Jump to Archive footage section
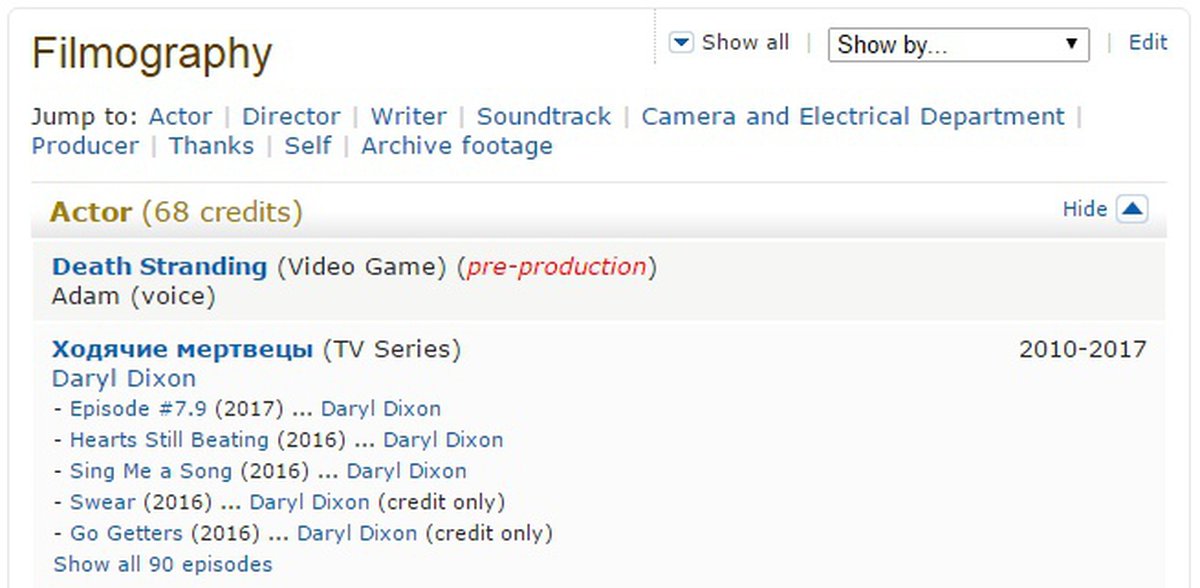Image resolution: width=1200 pixels, height=588 pixels. tap(456, 146)
